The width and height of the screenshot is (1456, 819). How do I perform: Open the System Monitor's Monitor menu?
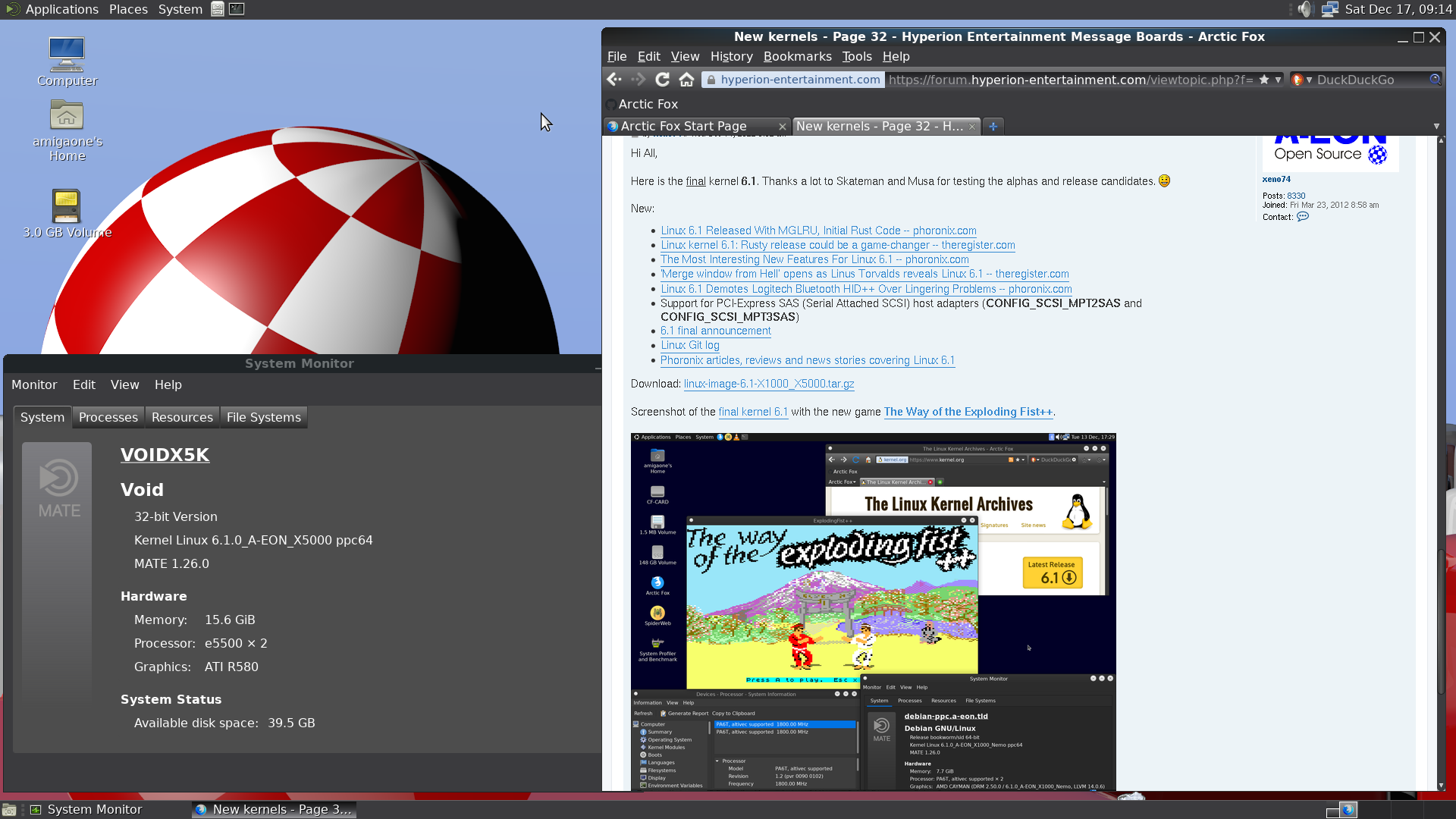[x=34, y=385]
